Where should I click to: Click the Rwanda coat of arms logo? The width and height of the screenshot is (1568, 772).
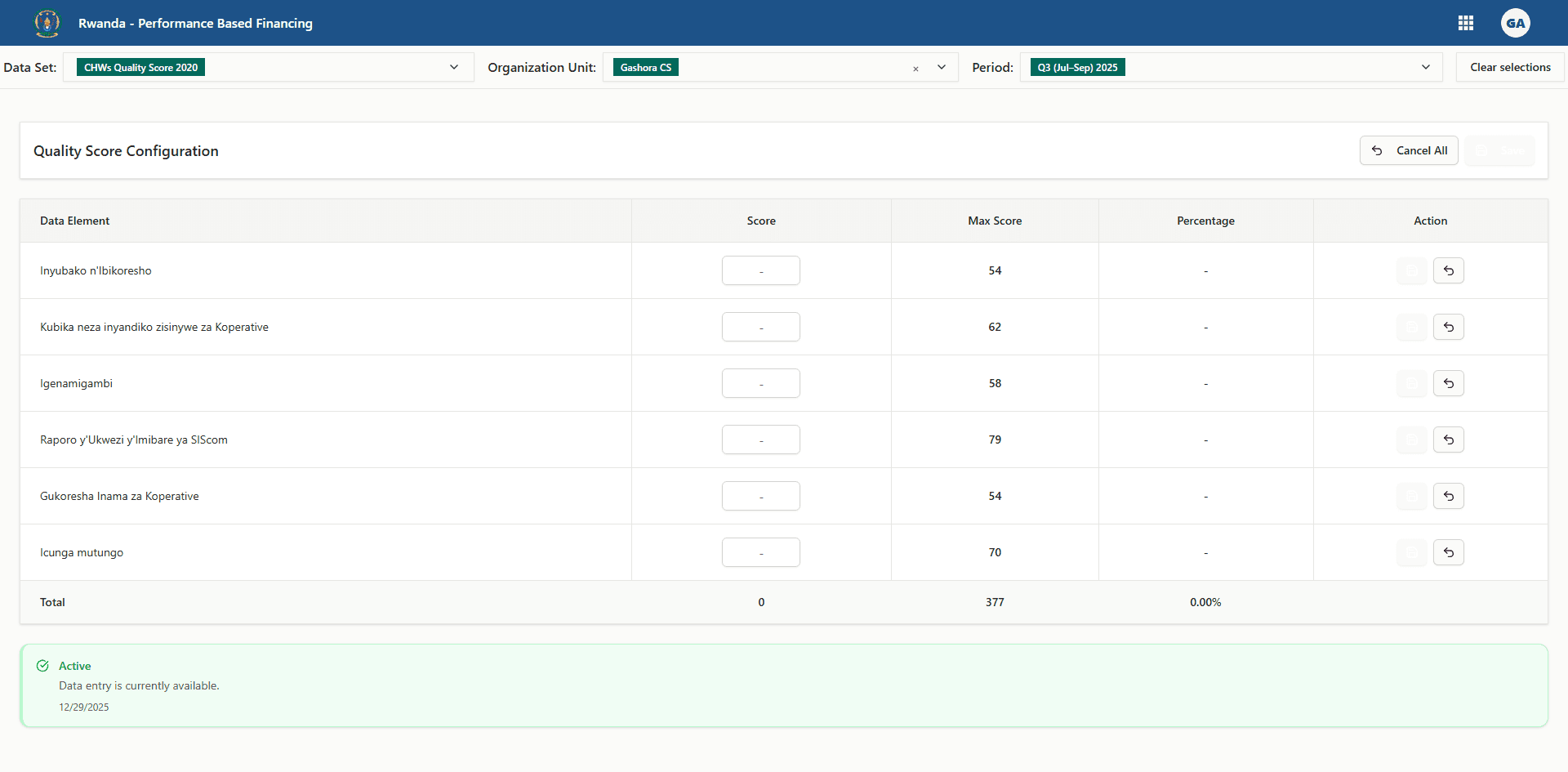point(47,23)
